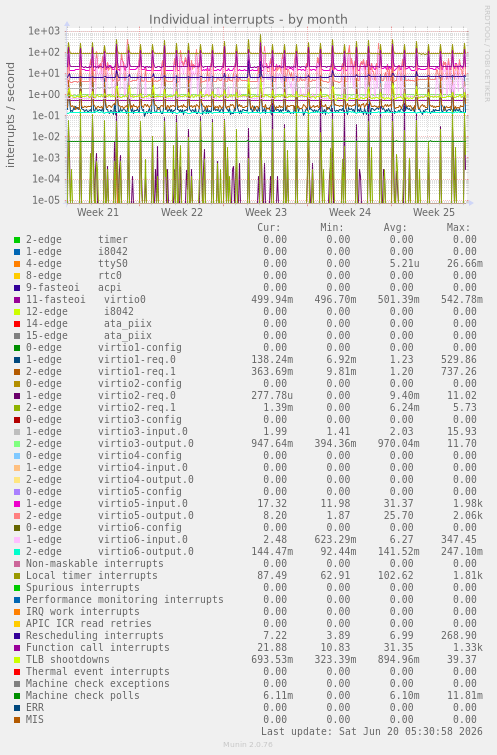The height and width of the screenshot is (755, 497).
Task: Click the 'Thermal event interrupts' legend label
Action: (x=98, y=672)
